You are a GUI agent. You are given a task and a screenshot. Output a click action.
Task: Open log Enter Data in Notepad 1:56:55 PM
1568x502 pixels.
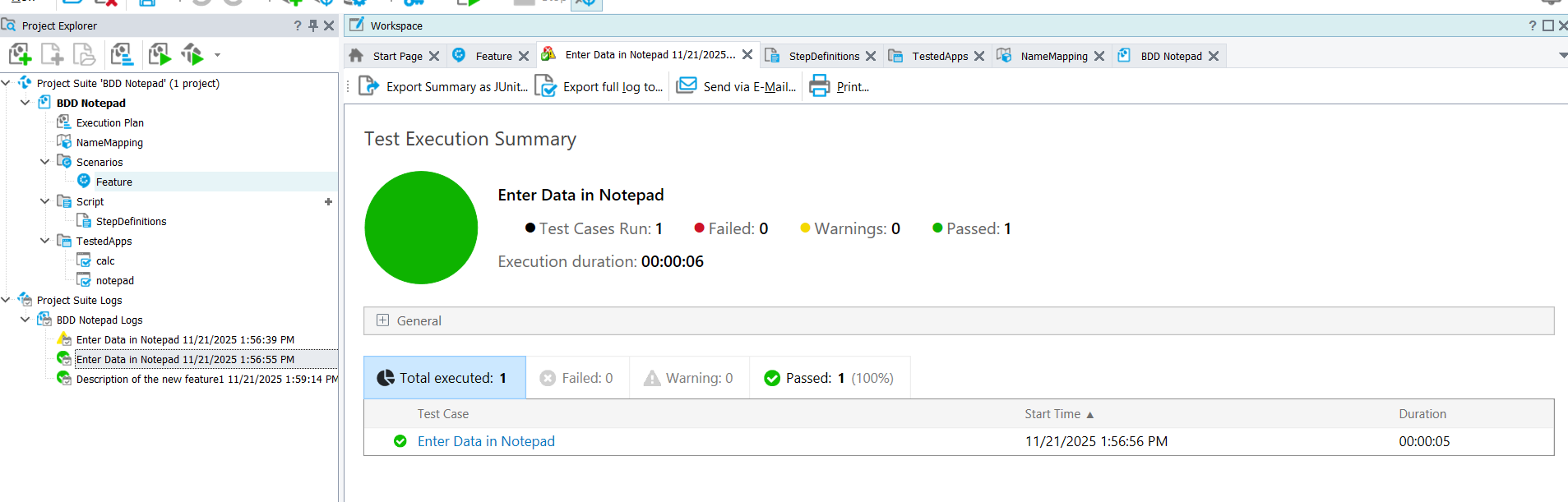[x=185, y=359]
